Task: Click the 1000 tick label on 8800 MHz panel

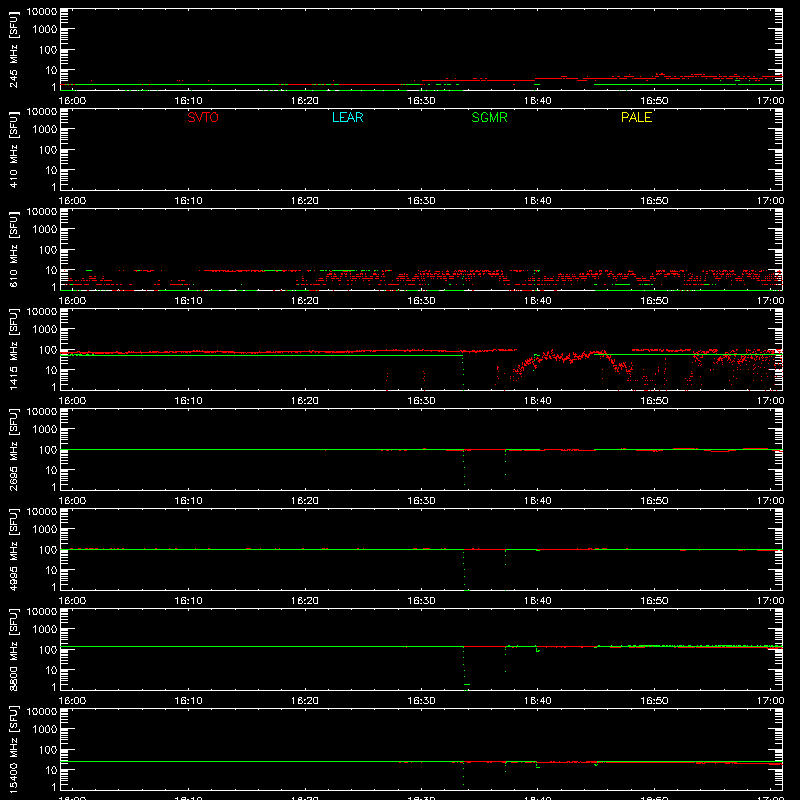Action: coord(45,630)
